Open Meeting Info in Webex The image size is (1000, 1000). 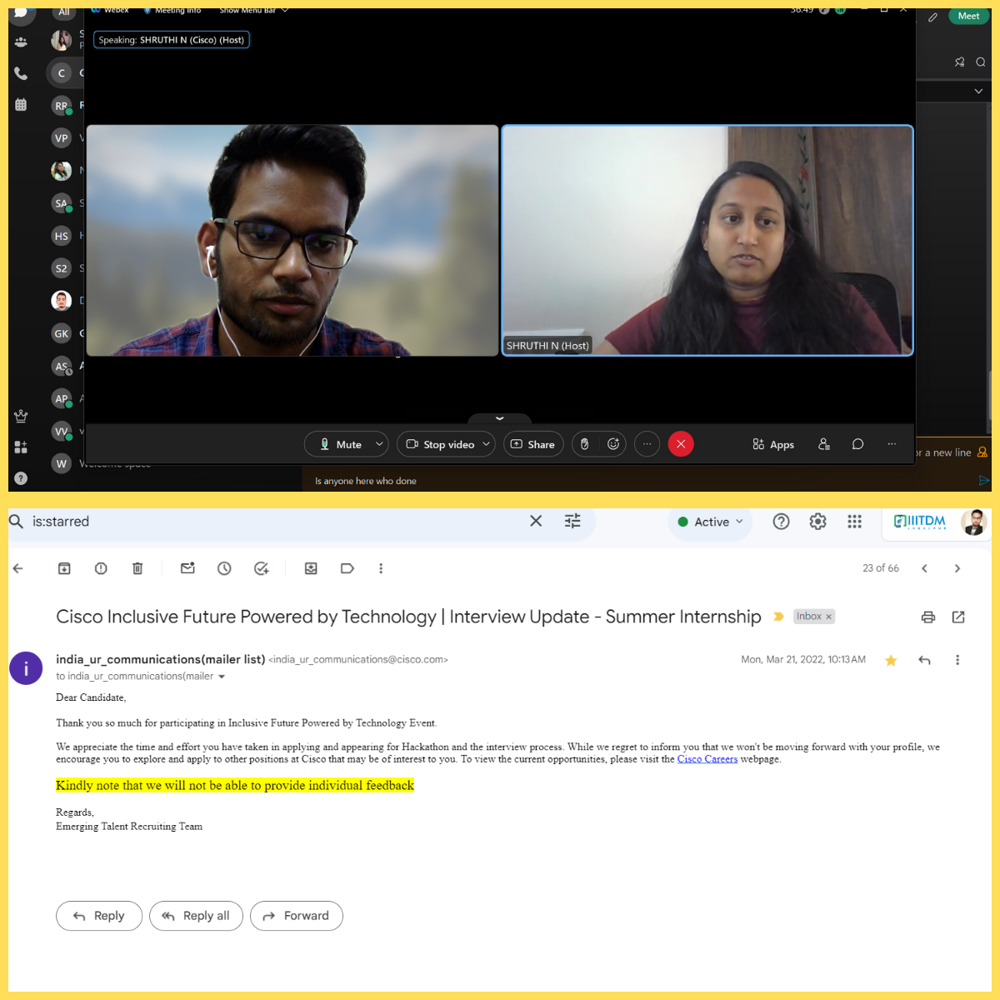(x=173, y=10)
